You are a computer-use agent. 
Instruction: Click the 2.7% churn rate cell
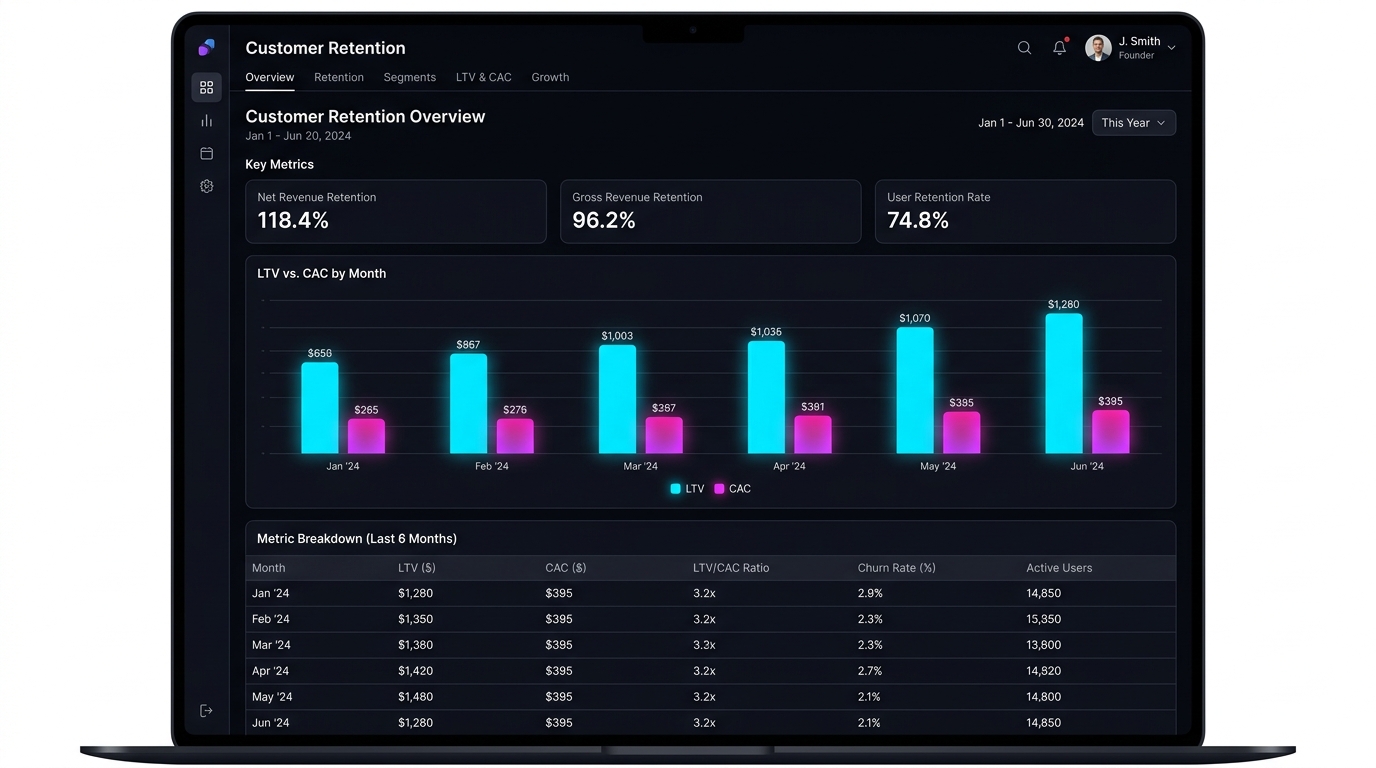pyautogui.click(x=870, y=671)
